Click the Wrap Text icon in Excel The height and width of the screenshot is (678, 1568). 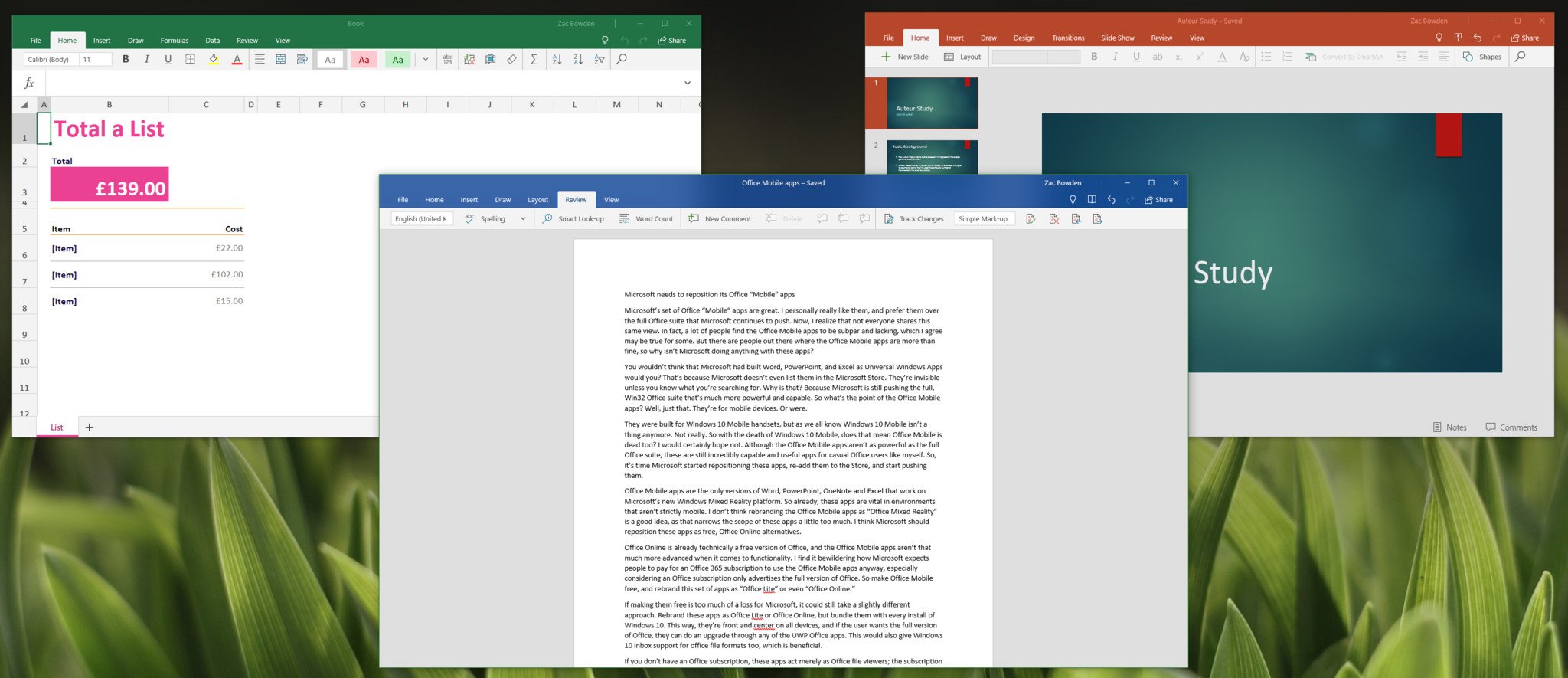coord(302,59)
